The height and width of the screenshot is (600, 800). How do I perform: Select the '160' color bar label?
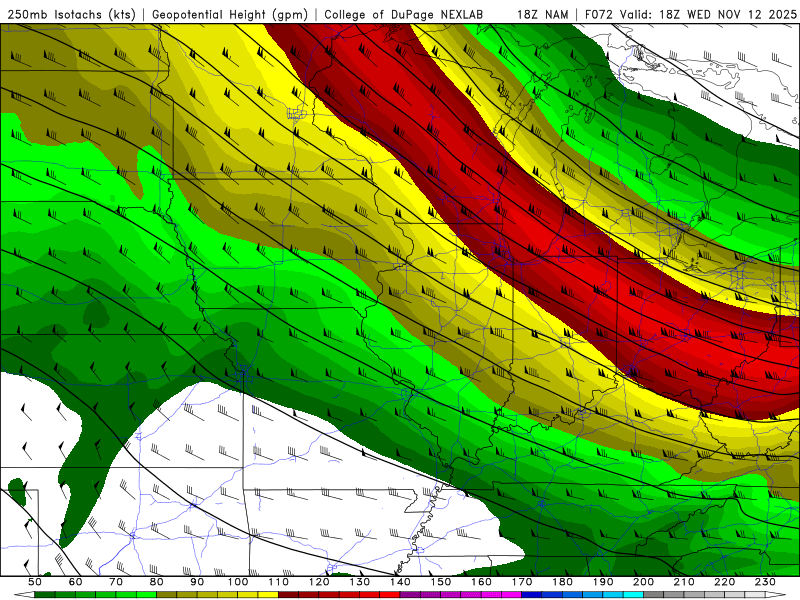pos(481,582)
